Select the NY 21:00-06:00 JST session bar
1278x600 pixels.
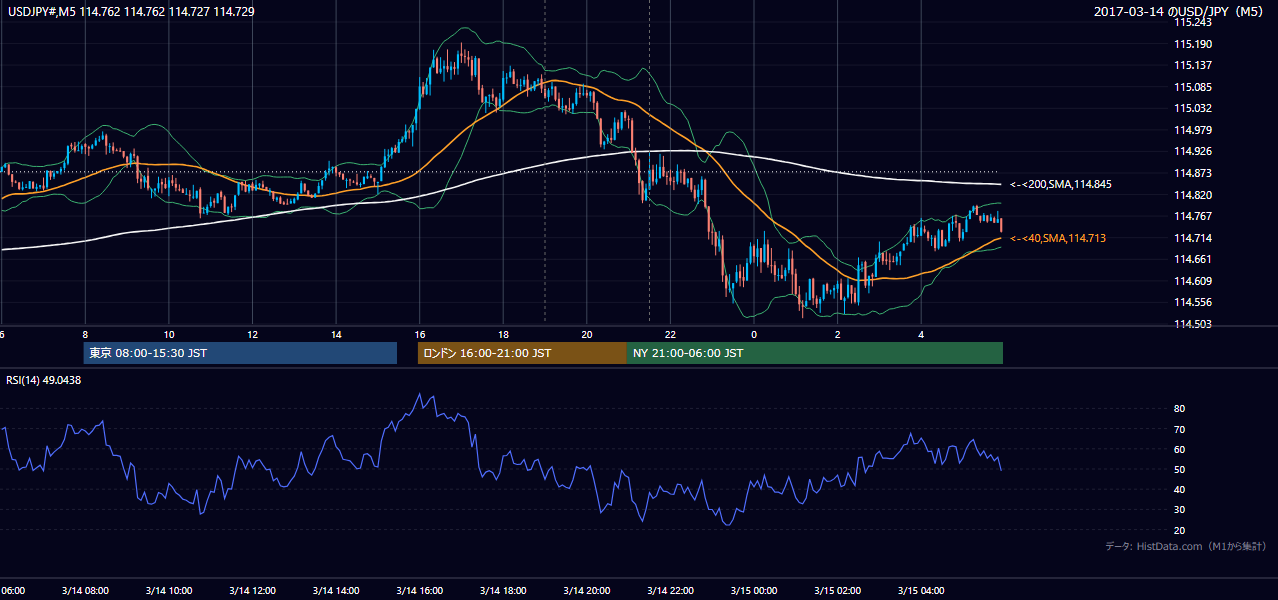click(x=815, y=353)
